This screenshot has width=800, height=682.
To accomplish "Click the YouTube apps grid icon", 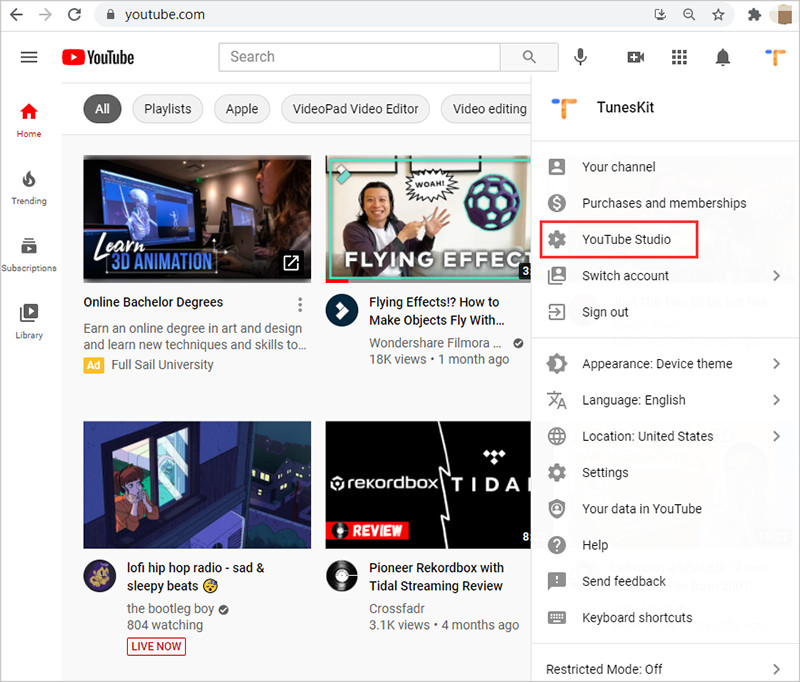I will click(x=679, y=57).
